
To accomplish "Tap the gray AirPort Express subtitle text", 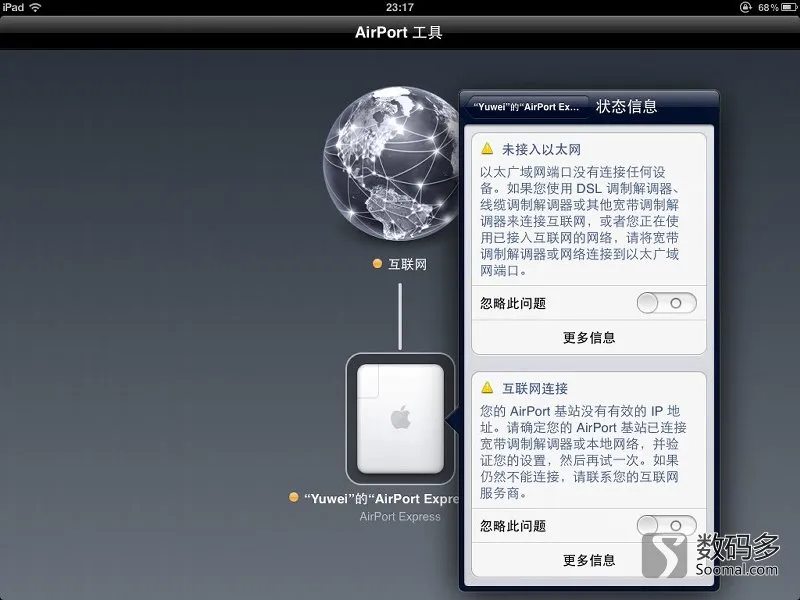I will click(400, 516).
